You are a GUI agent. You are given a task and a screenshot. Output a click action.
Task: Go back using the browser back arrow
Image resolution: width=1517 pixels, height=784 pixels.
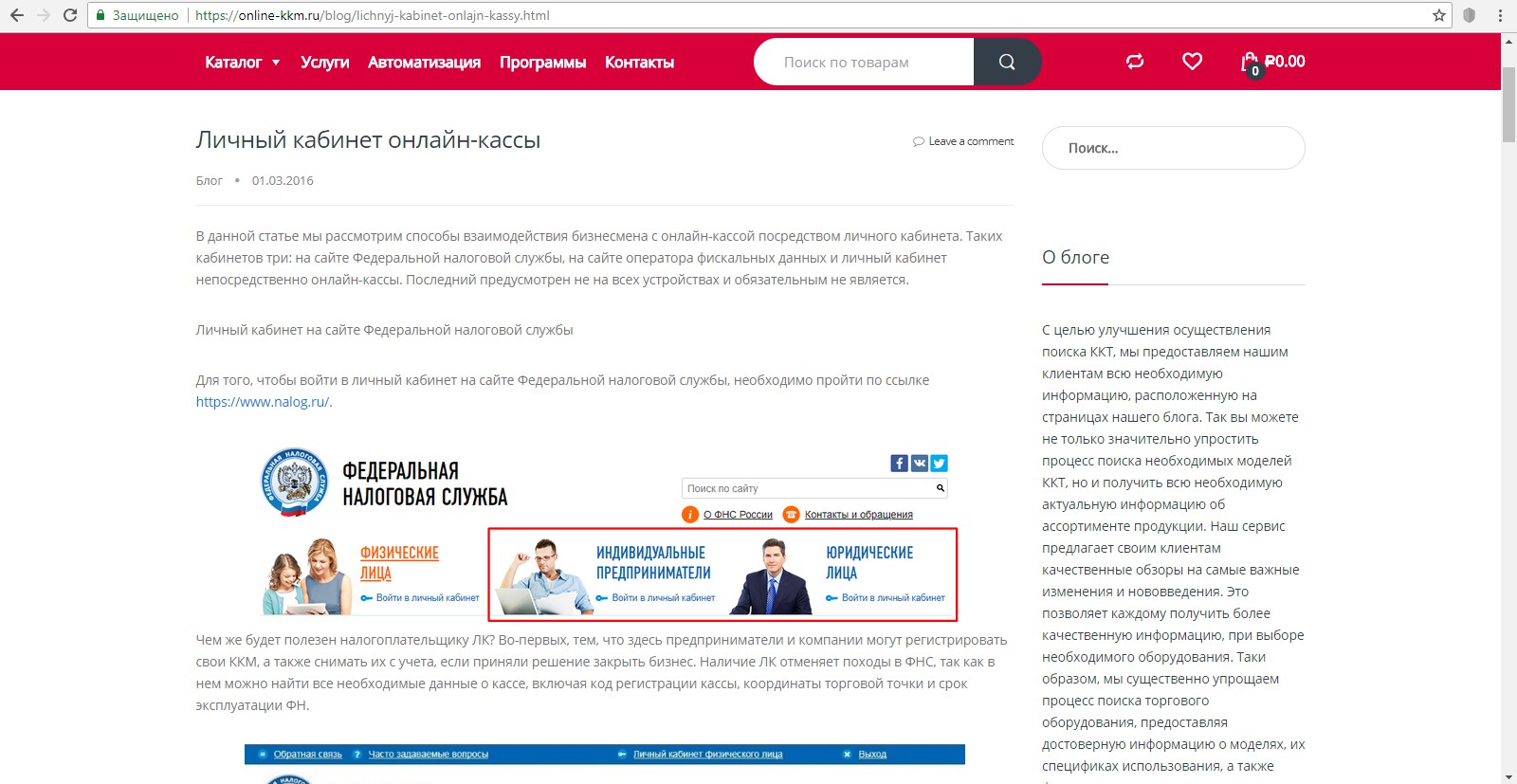17,15
